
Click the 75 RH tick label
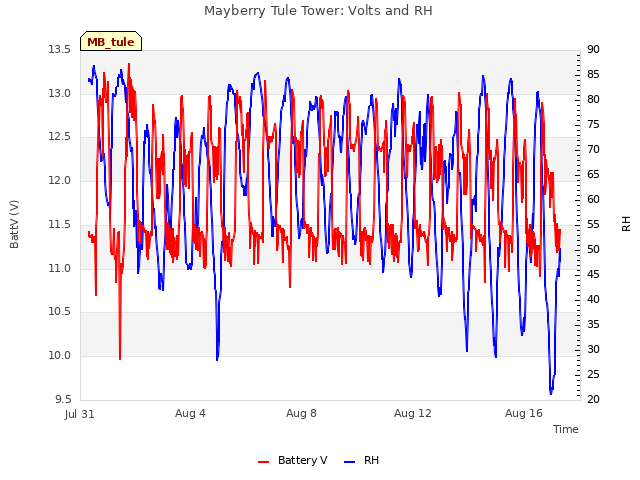pos(593,124)
